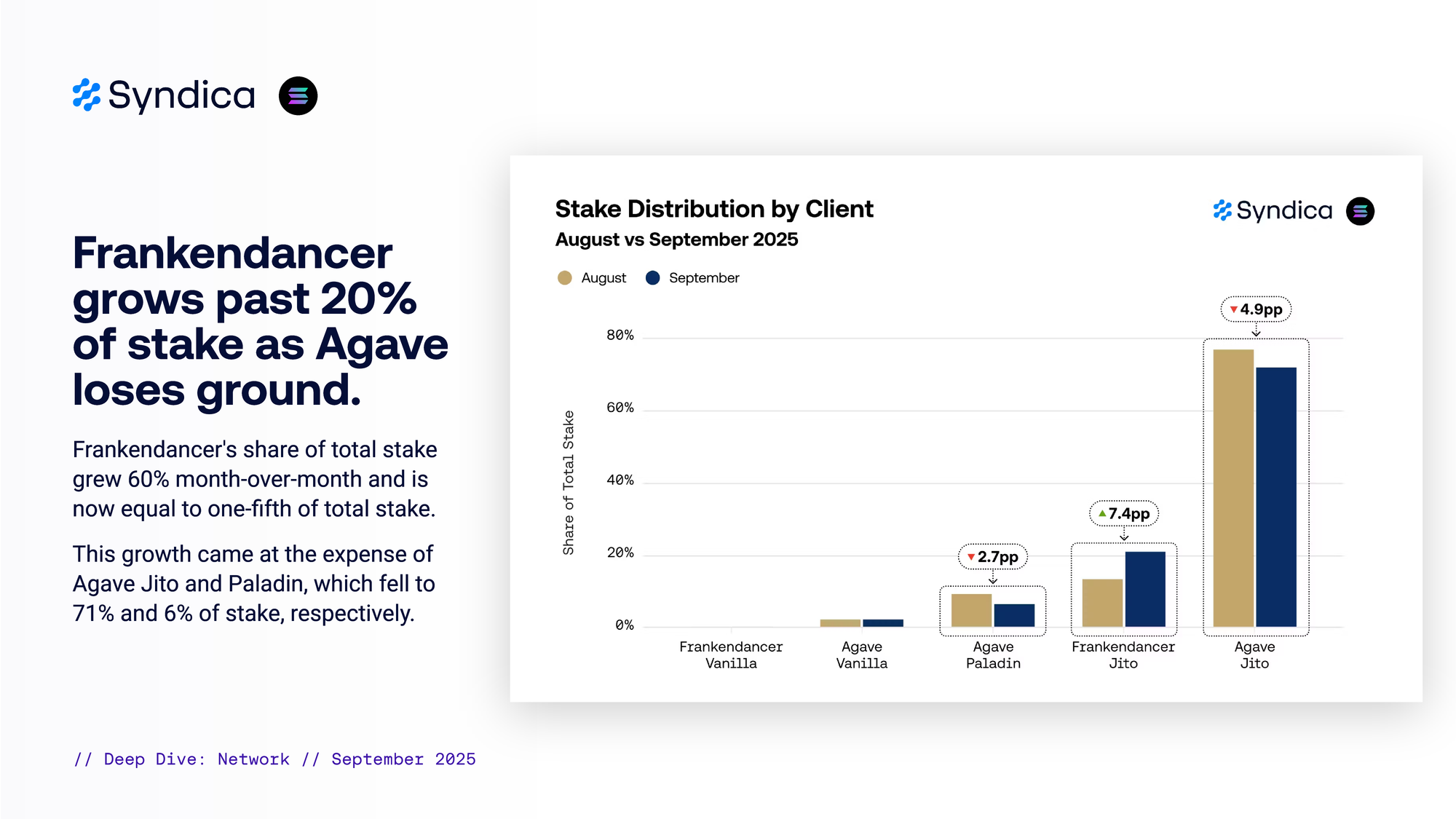
Task: Click the Stake Distribution by Client title
Action: [713, 209]
